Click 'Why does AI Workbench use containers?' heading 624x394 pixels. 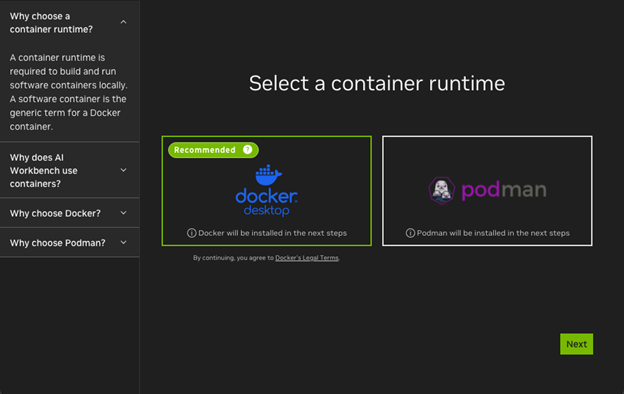pyautogui.click(x=44, y=170)
